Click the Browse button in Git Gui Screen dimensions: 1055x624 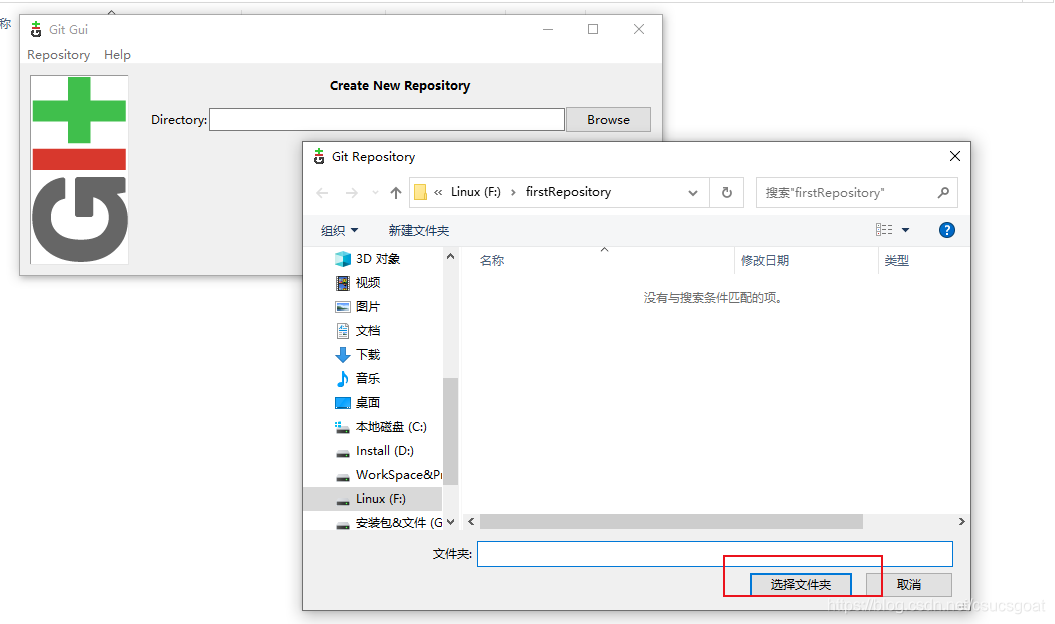pyautogui.click(x=608, y=119)
